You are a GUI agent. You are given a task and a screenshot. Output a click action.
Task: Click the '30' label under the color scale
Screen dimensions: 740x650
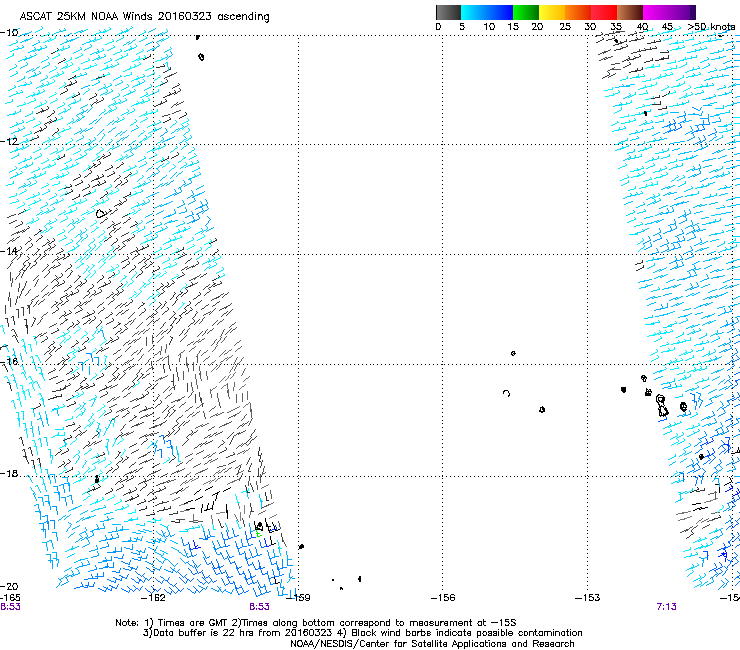[x=590, y=27]
